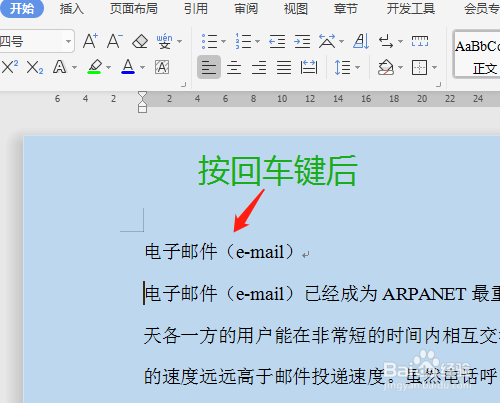The image size is (500, 403).
Task: Click the ruler indent marker
Action: pyautogui.click(x=142, y=102)
